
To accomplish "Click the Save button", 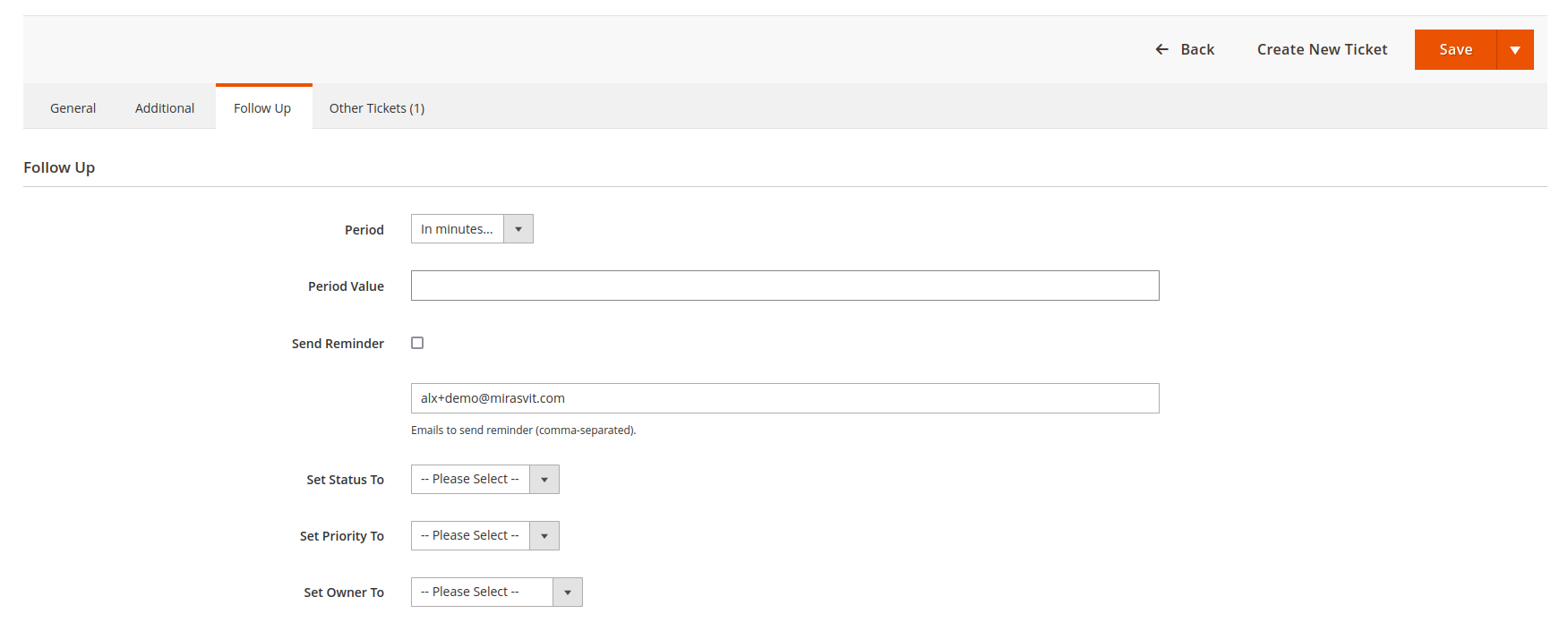I will (1455, 50).
